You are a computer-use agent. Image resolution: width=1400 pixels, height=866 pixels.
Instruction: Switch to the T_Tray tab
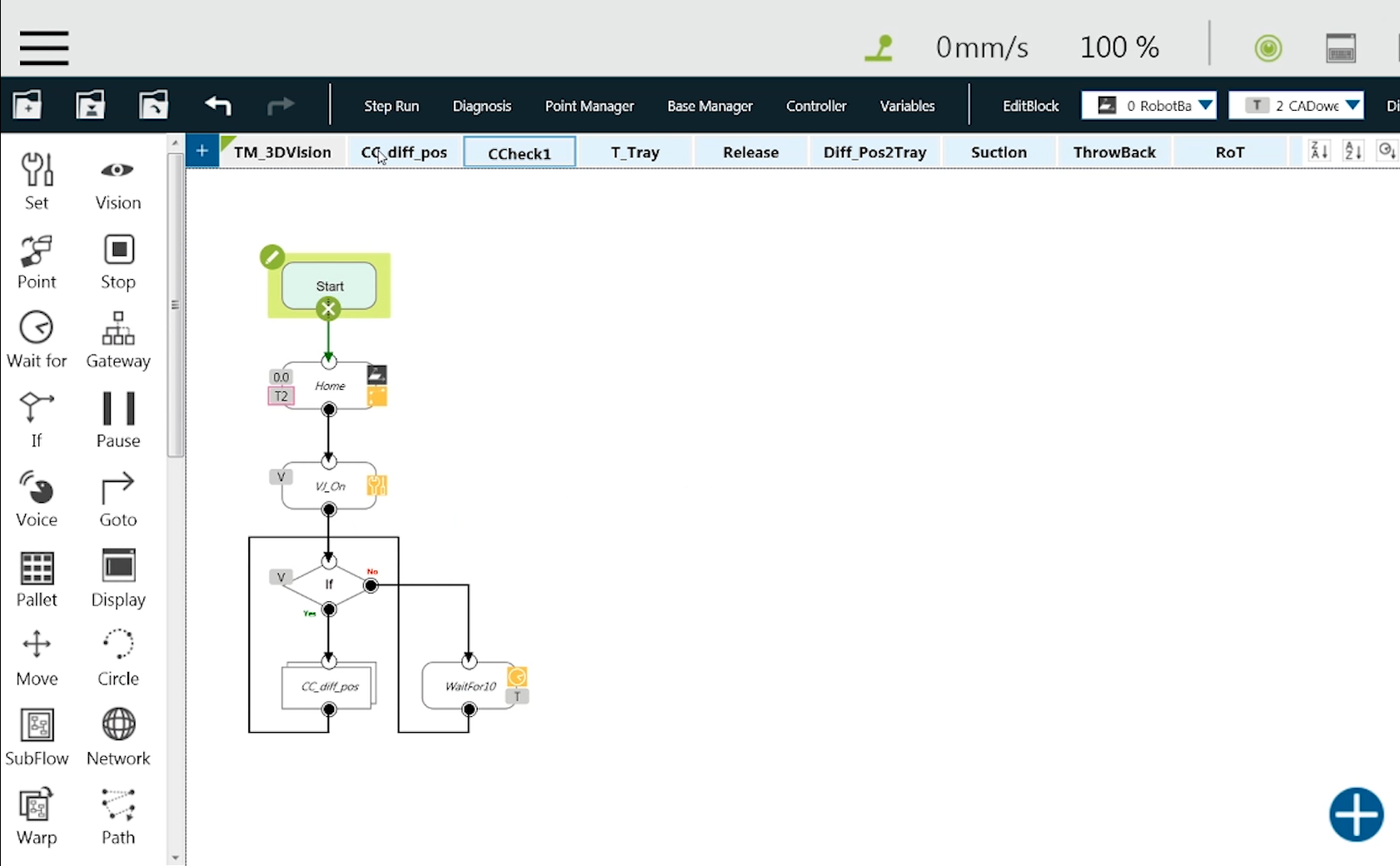coord(635,152)
